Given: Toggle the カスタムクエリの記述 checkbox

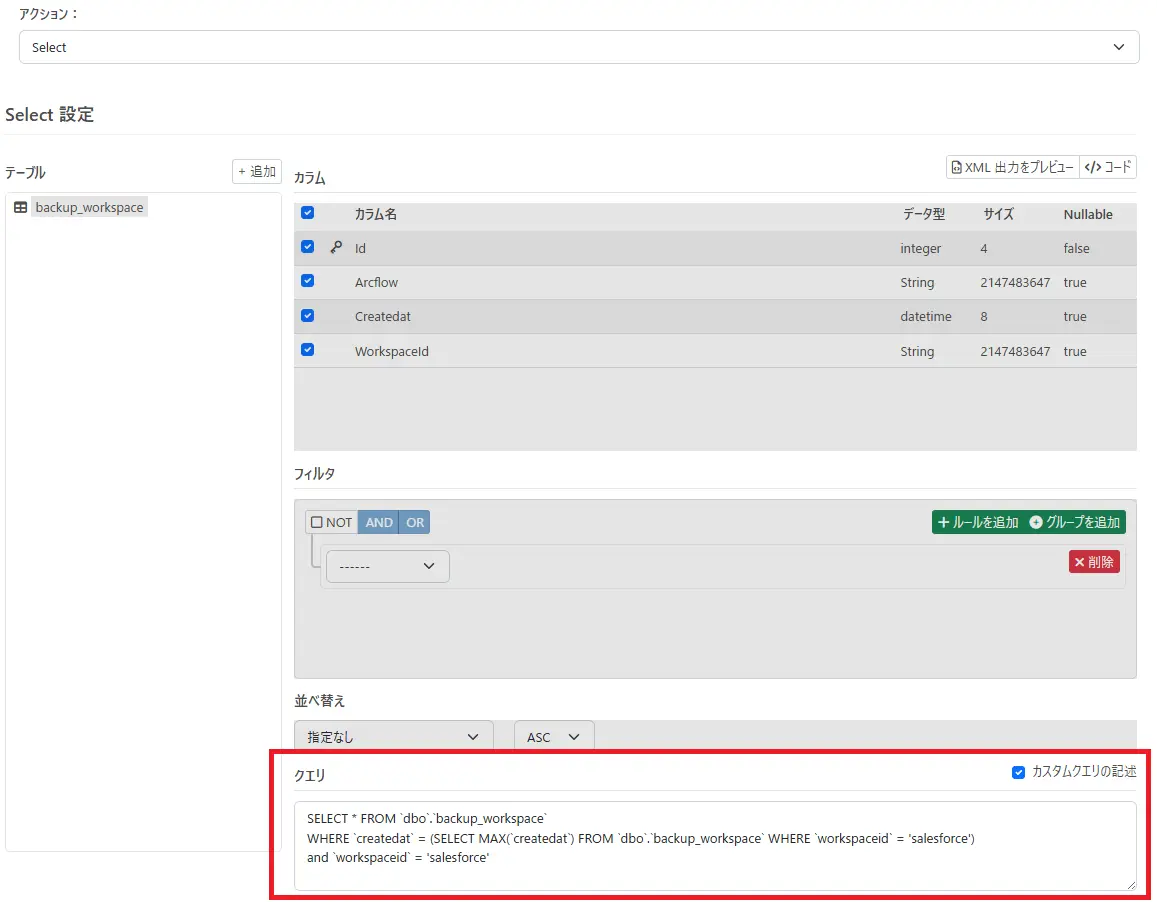Looking at the screenshot, I should tap(1018, 771).
